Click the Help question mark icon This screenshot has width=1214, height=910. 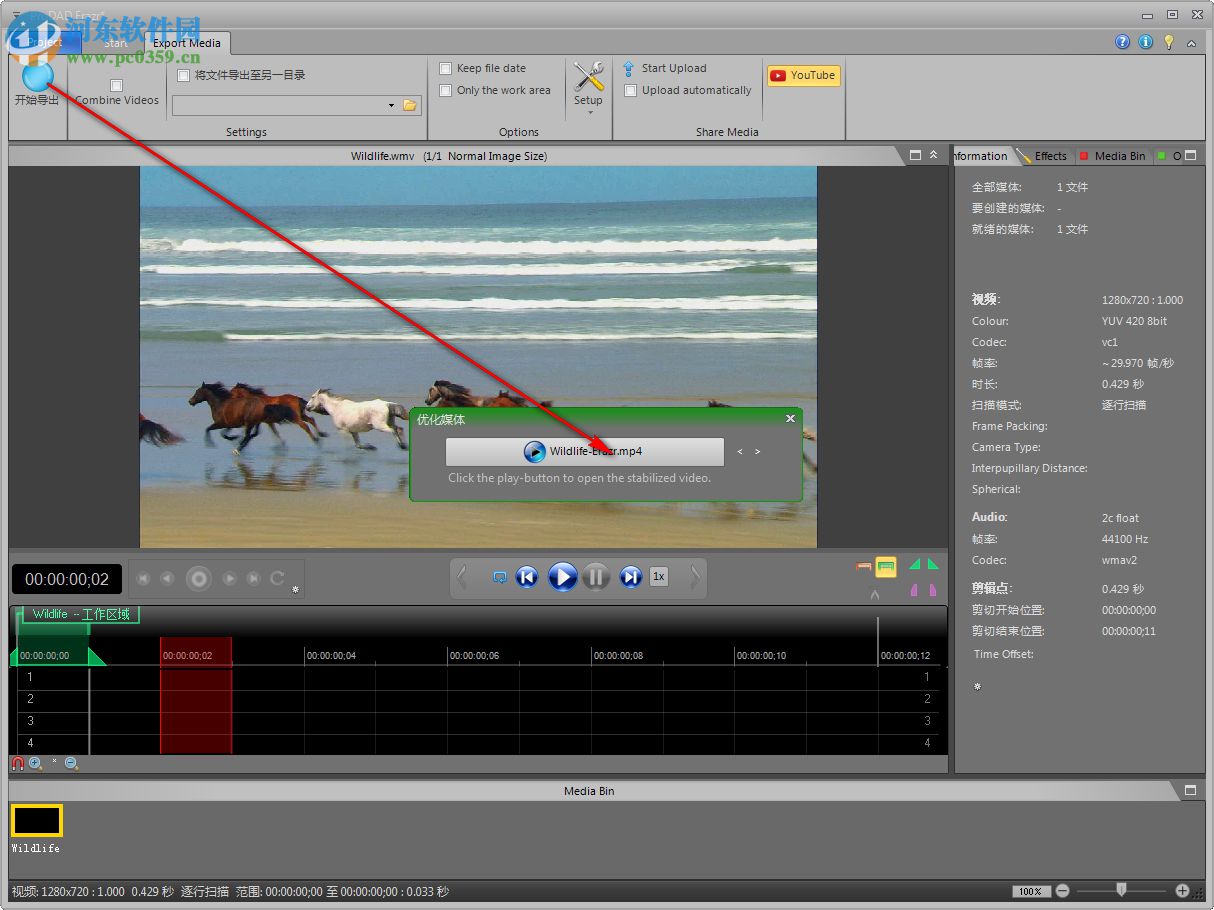point(1122,42)
